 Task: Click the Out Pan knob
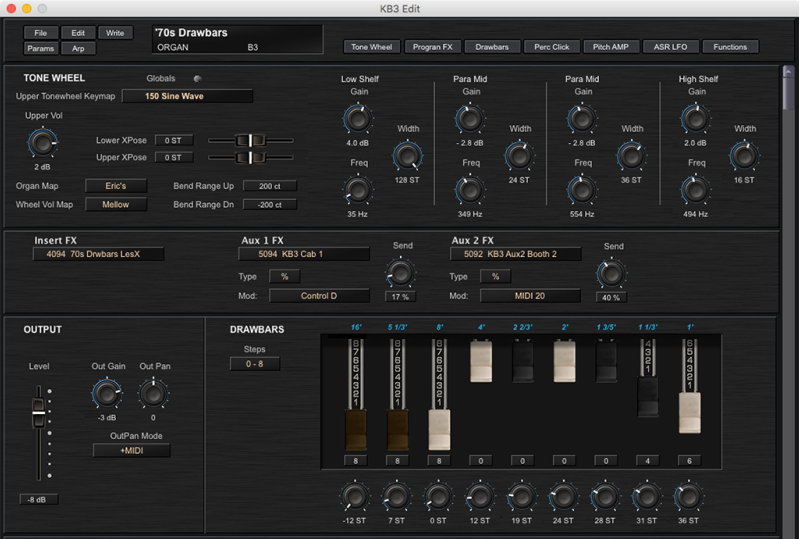[153, 394]
